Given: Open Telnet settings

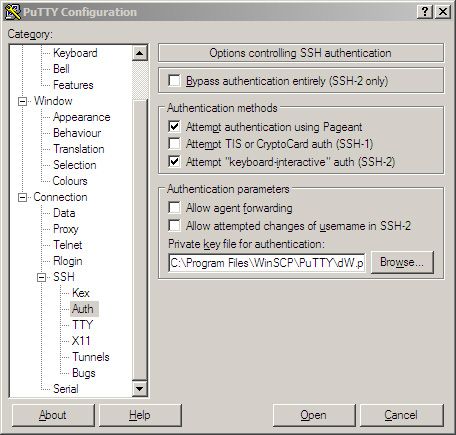Looking at the screenshot, I should point(68,245).
